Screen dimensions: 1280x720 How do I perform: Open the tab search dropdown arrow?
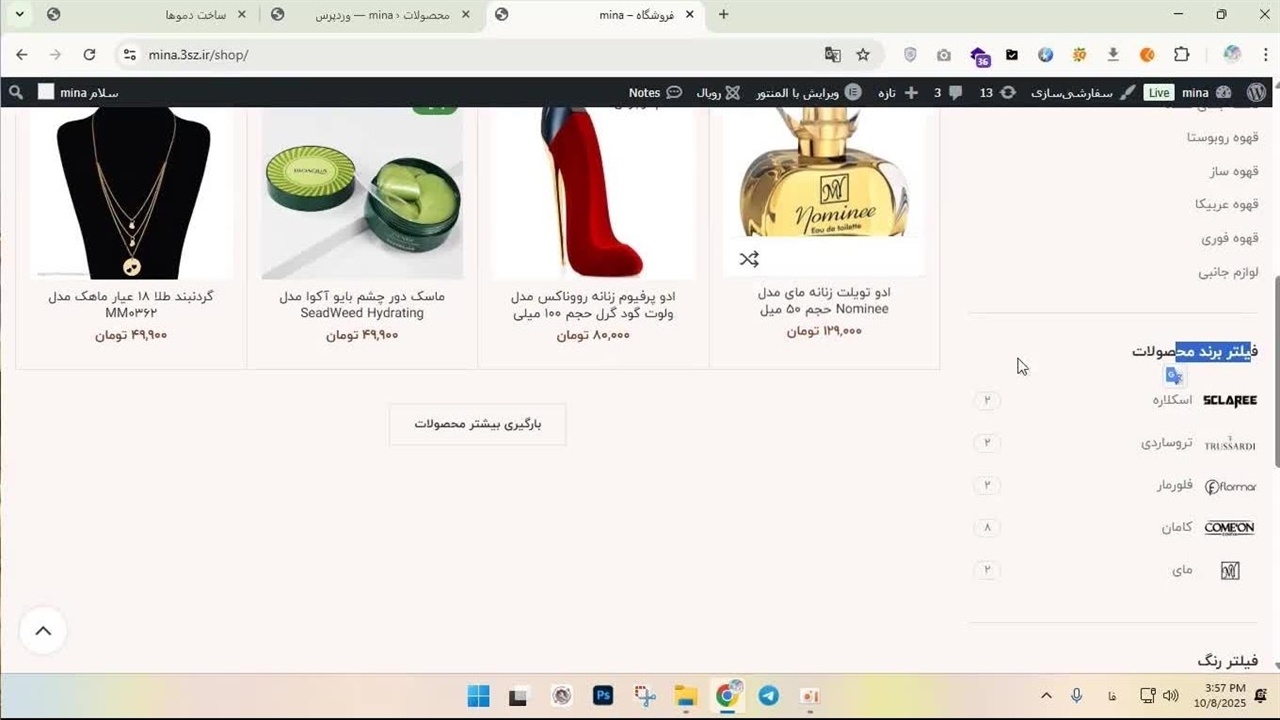tap(19, 14)
